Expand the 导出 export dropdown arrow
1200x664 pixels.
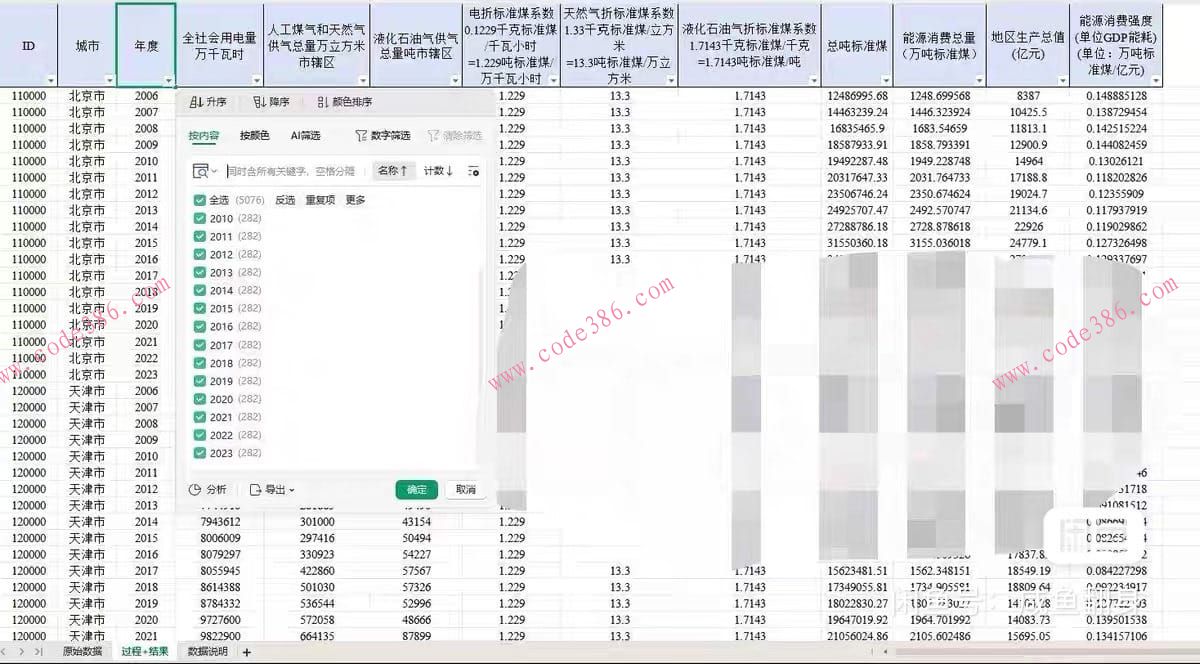click(x=291, y=490)
